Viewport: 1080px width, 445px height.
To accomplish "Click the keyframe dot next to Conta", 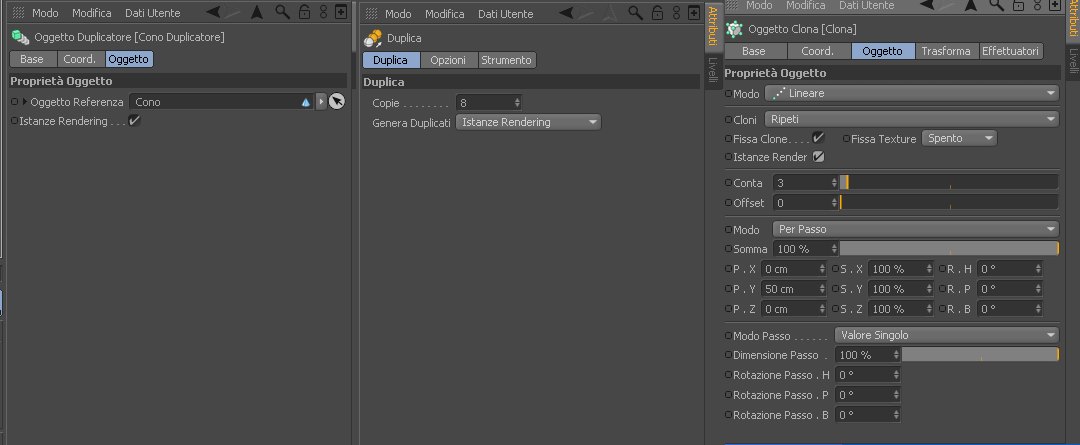I will pyautogui.click(x=729, y=183).
